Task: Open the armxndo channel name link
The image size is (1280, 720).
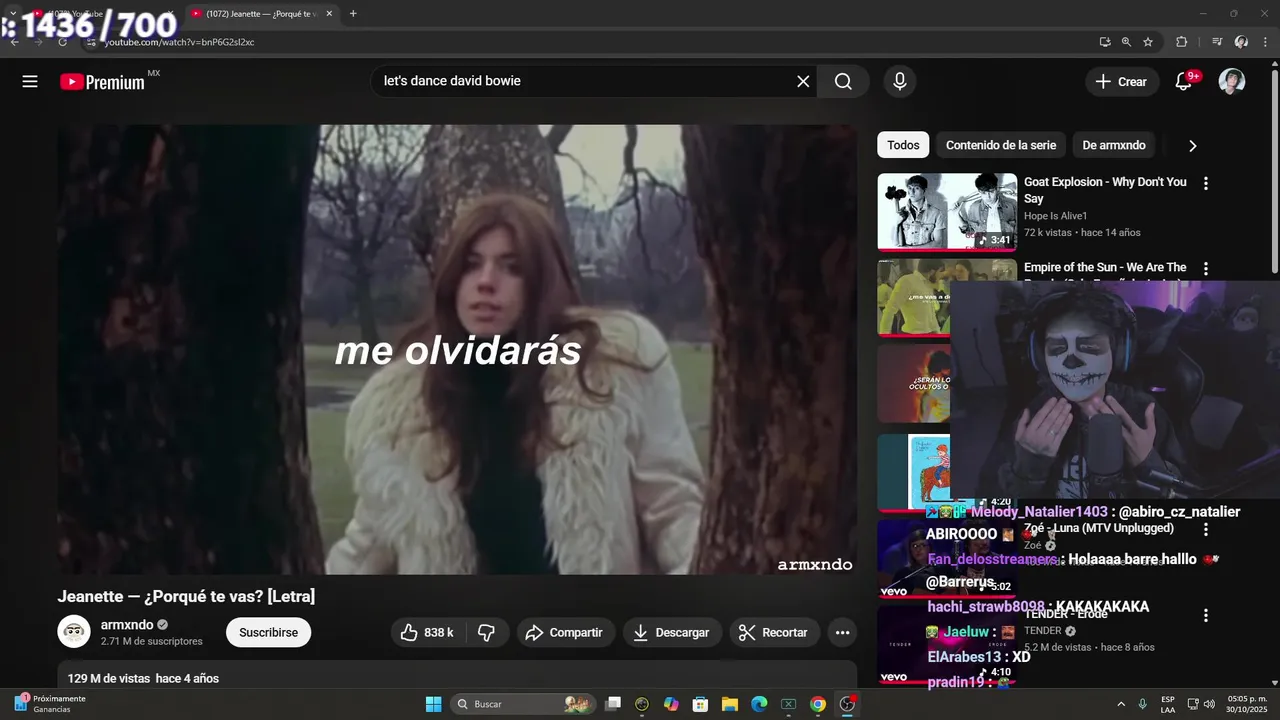Action: pyautogui.click(x=127, y=625)
